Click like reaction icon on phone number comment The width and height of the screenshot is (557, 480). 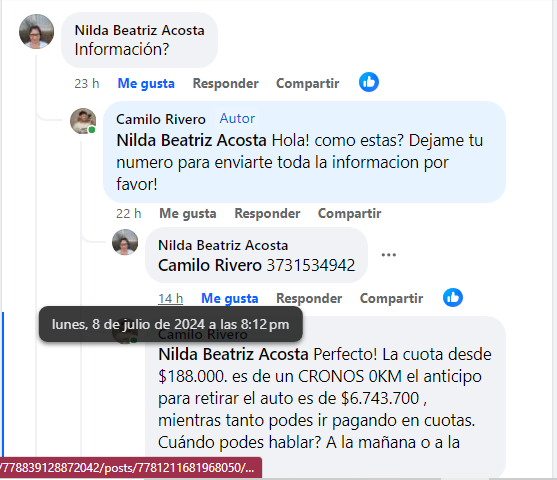click(x=453, y=297)
